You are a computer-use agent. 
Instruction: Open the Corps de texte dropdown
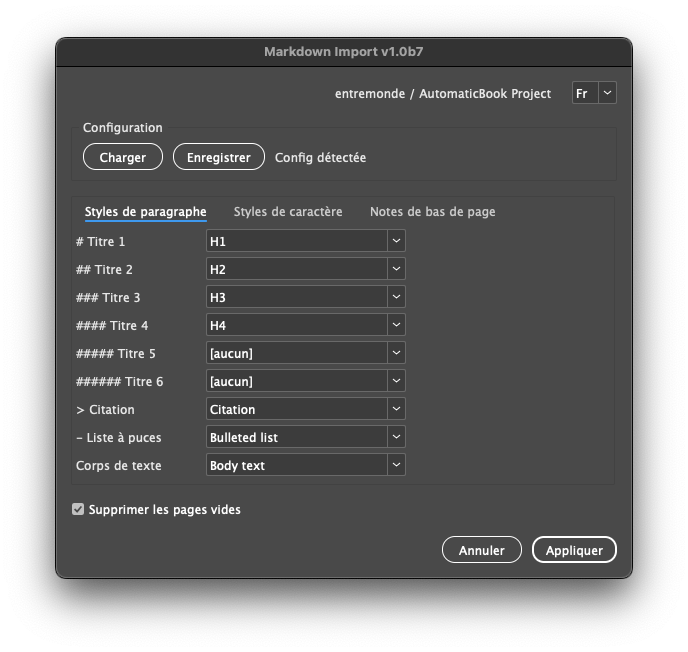396,465
